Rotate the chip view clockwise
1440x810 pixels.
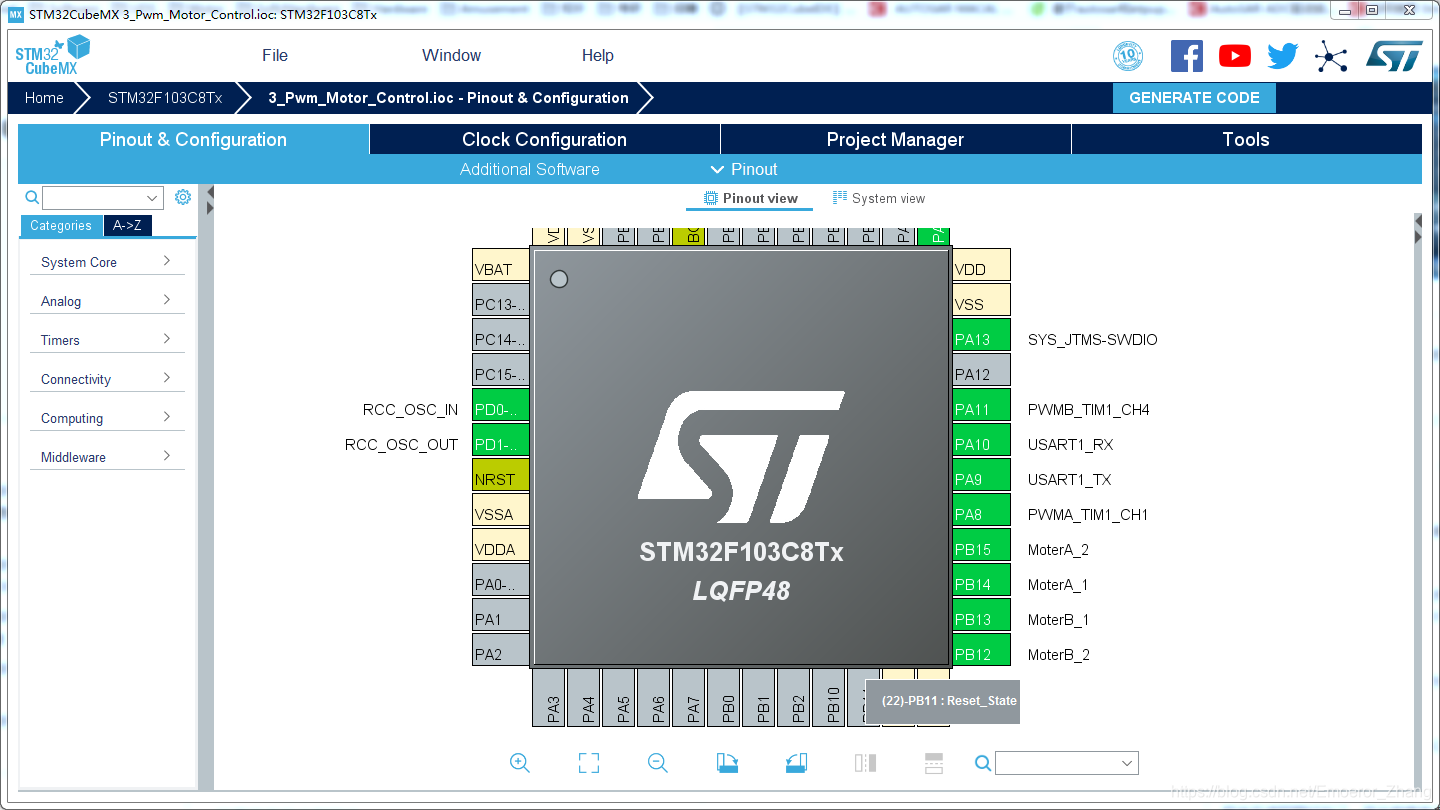tap(727, 762)
